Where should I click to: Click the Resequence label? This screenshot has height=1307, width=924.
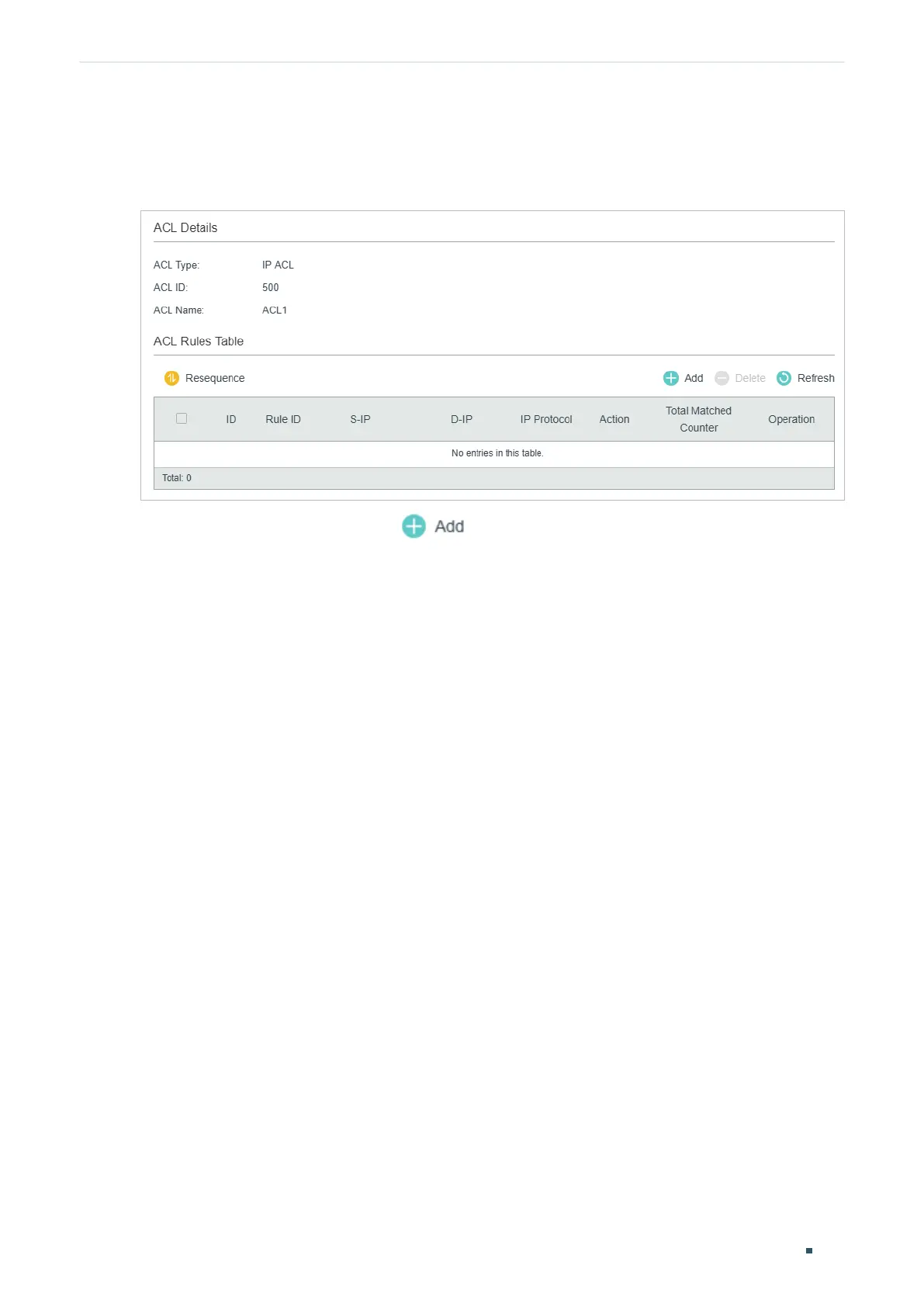point(215,378)
